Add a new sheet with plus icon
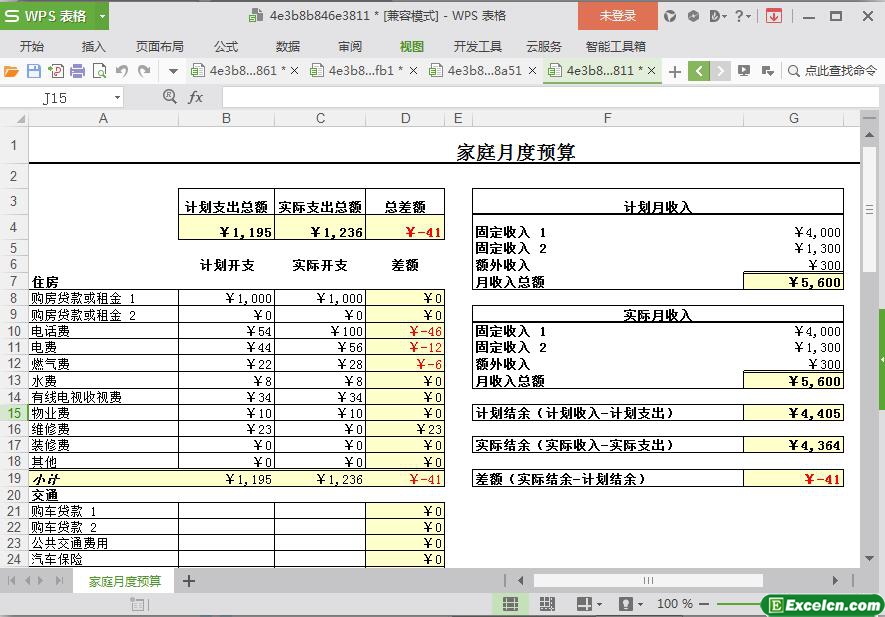This screenshot has width=885, height=617. coord(188,581)
